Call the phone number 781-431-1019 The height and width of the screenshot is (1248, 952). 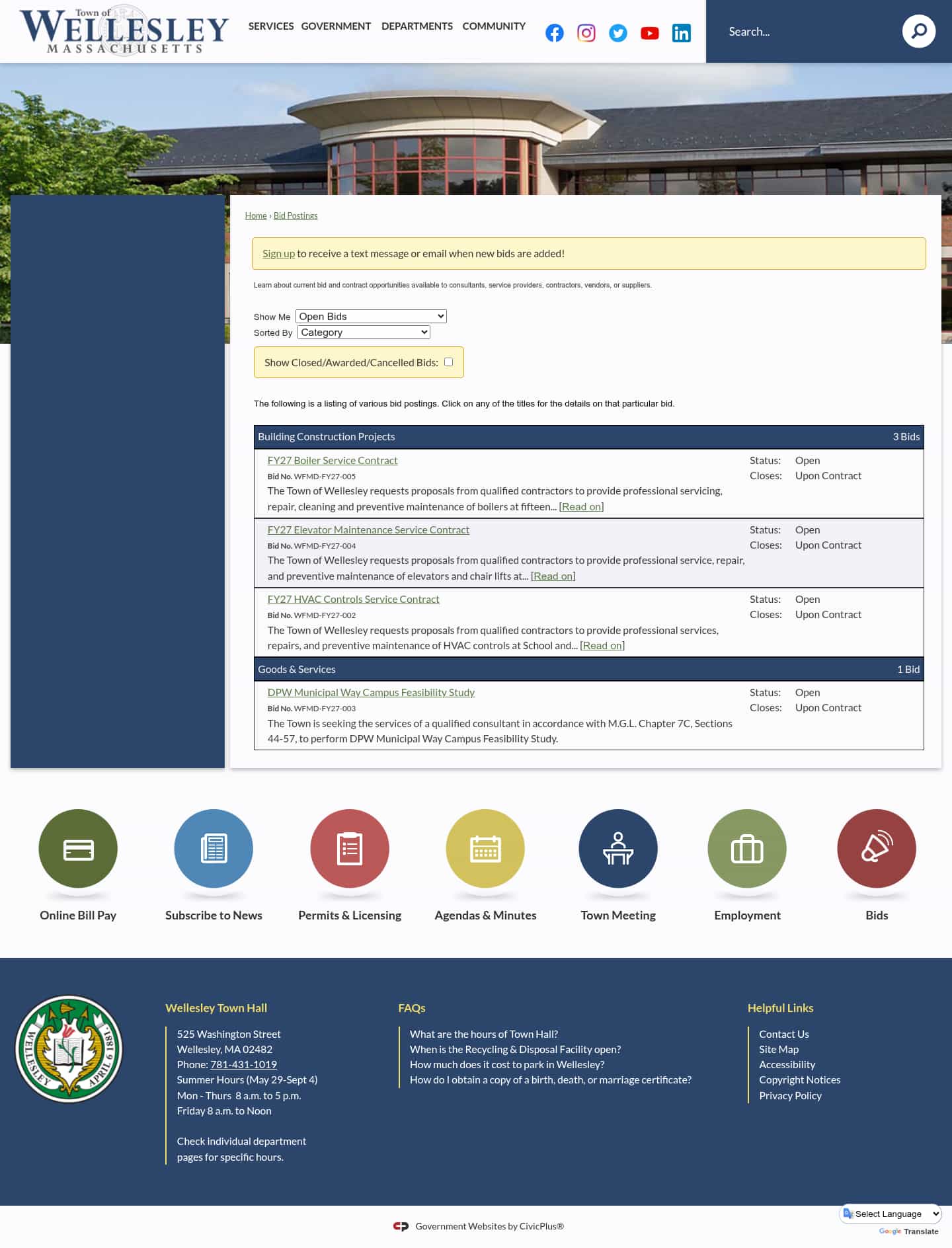(243, 1064)
